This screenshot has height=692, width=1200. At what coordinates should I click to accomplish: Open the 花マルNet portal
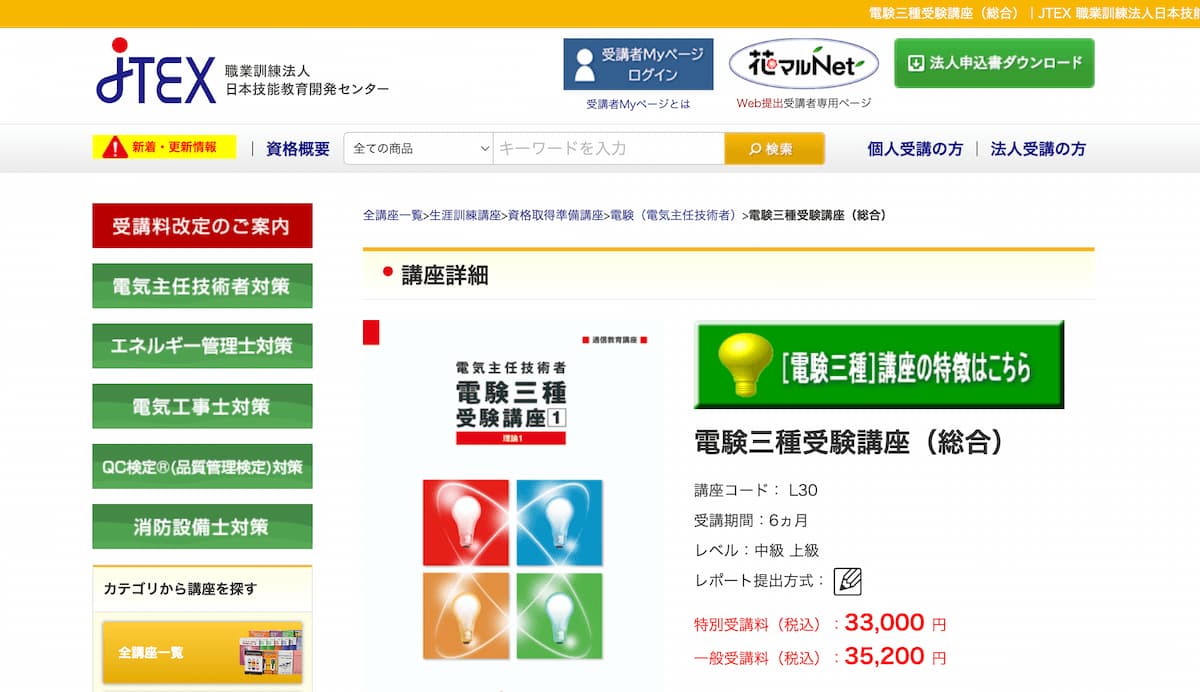(x=802, y=62)
